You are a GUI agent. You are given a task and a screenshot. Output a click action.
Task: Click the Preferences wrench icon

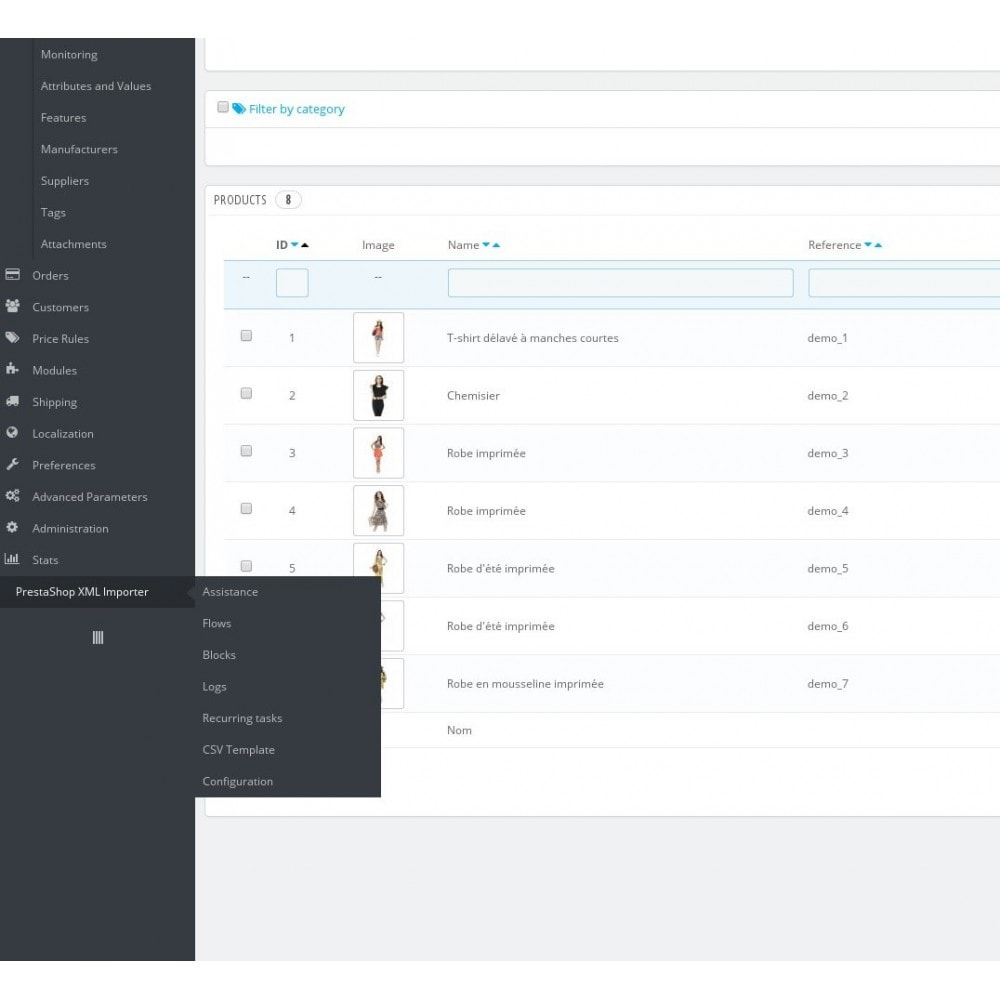tap(12, 464)
